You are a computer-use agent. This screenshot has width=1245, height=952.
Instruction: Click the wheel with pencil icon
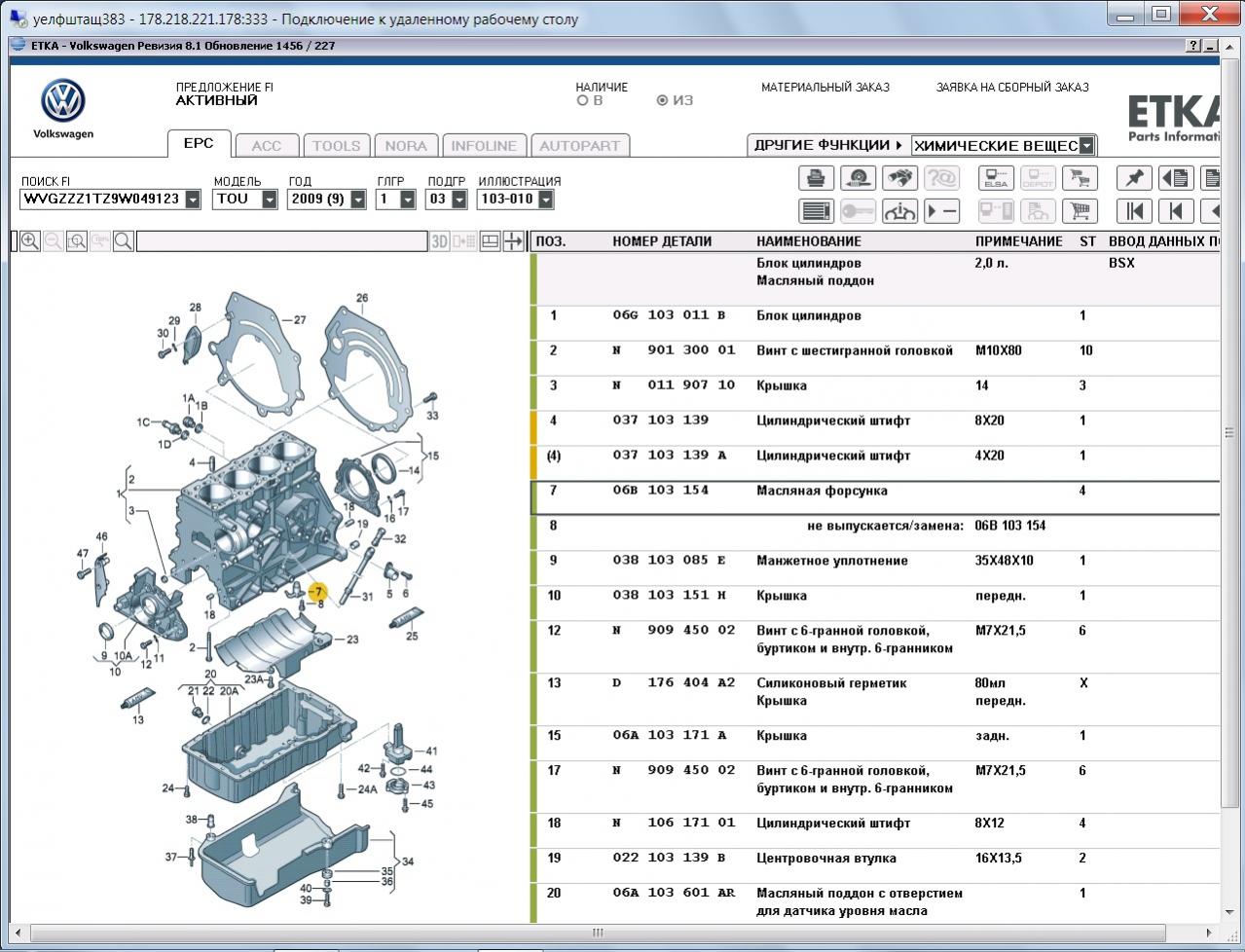pyautogui.click(x=858, y=178)
